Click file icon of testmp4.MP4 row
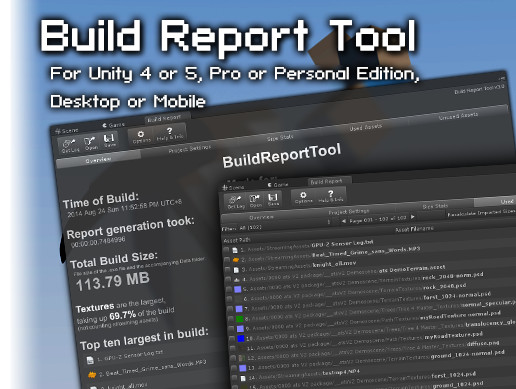This screenshot has width=516, height=389. tap(243, 378)
